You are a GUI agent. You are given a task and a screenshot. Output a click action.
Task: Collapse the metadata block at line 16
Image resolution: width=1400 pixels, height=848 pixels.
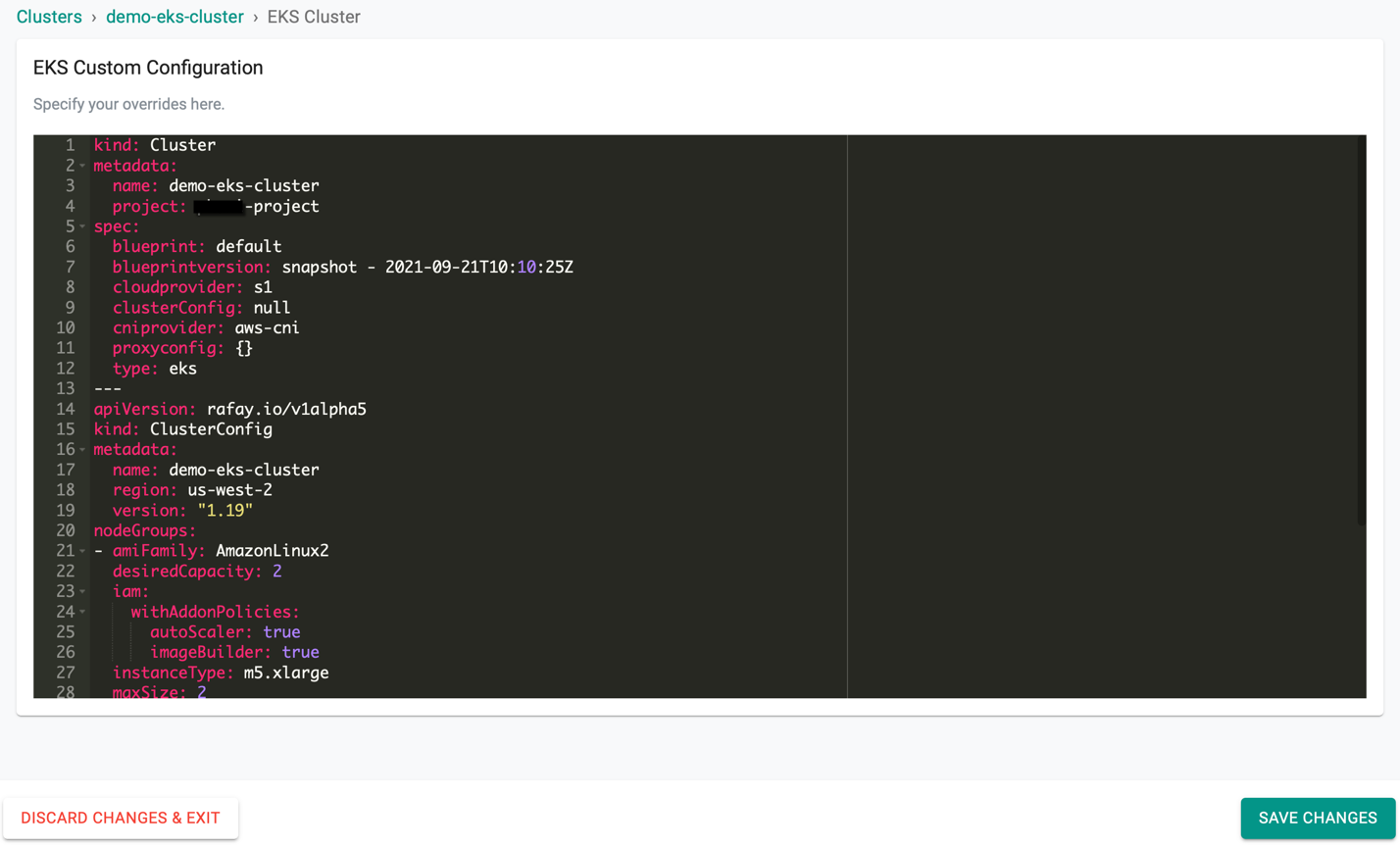[x=83, y=450]
